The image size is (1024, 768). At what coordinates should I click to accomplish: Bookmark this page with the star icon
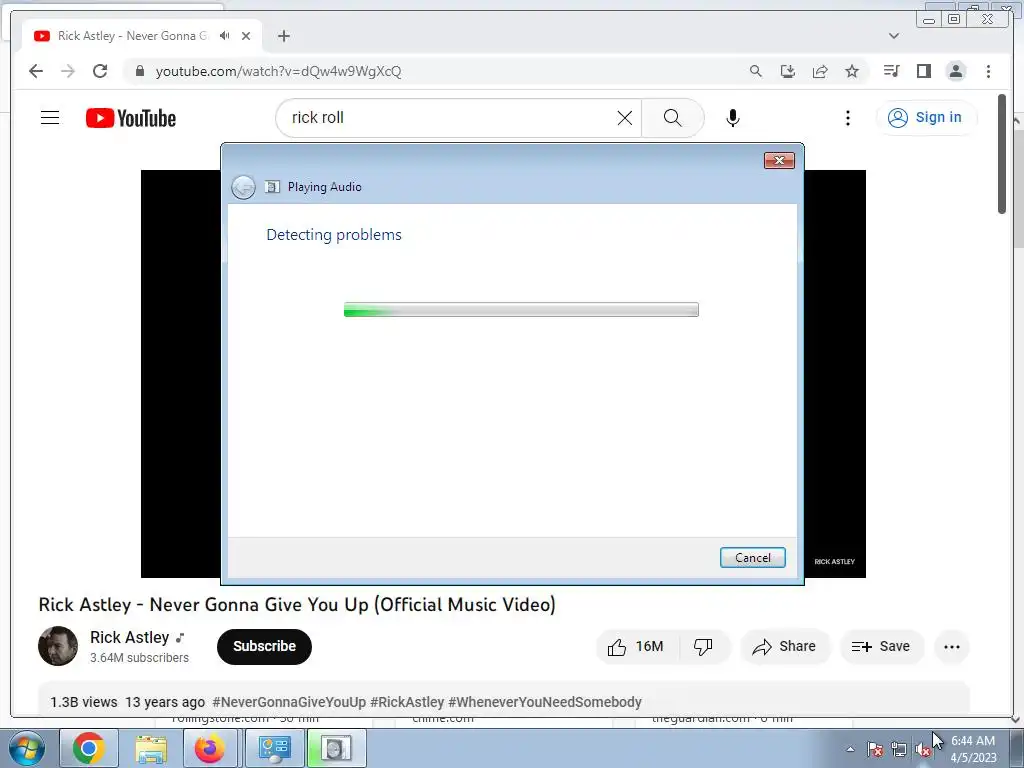point(852,71)
